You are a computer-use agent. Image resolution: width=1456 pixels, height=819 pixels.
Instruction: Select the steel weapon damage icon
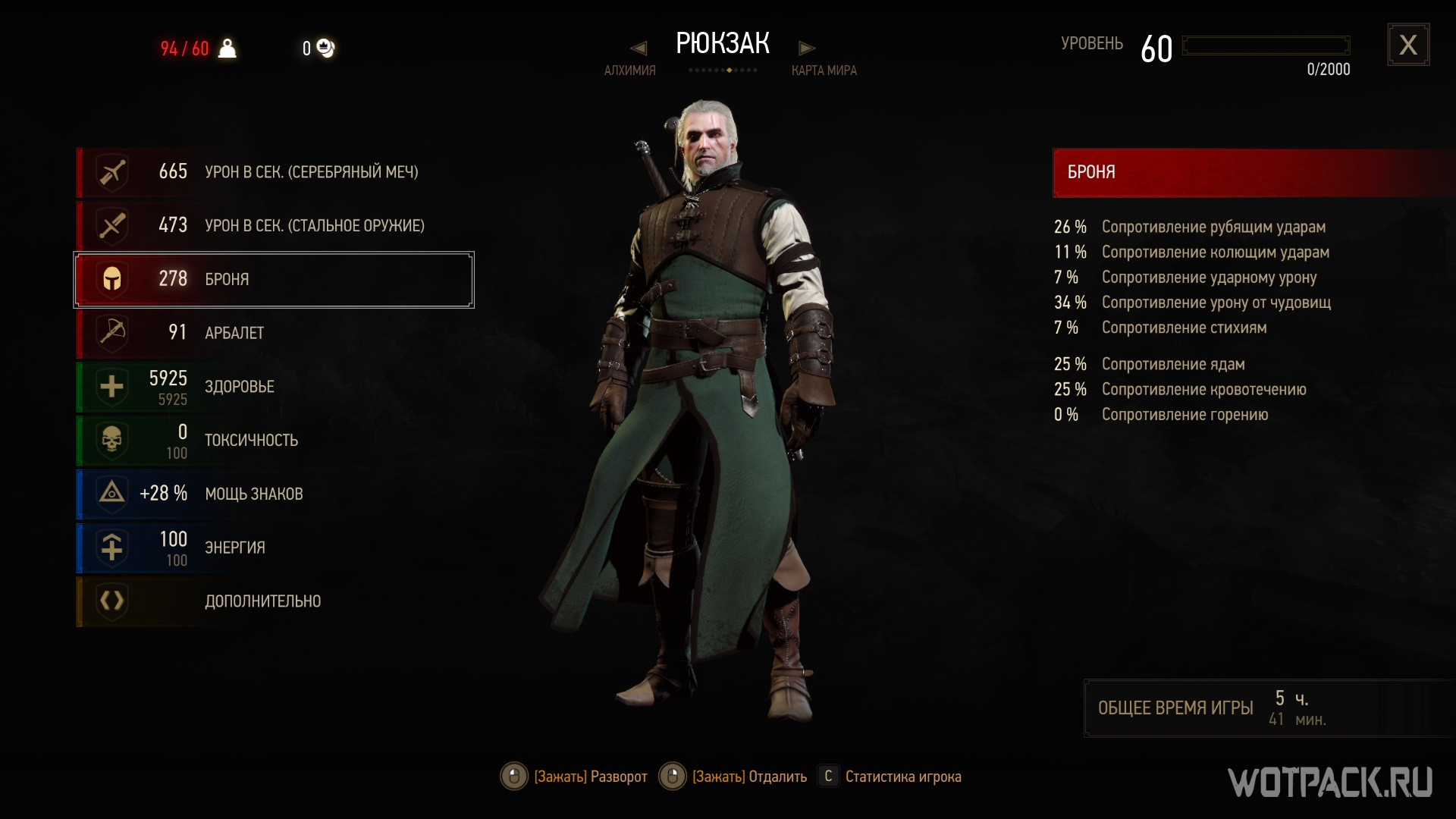[x=112, y=226]
